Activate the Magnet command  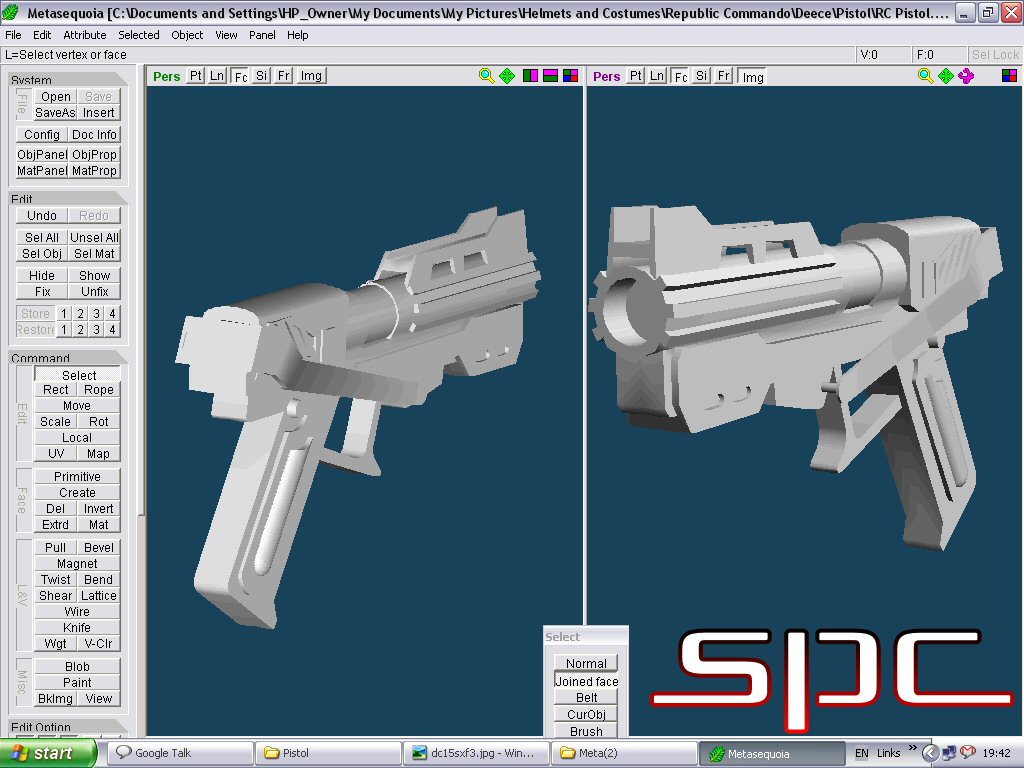[x=77, y=564]
